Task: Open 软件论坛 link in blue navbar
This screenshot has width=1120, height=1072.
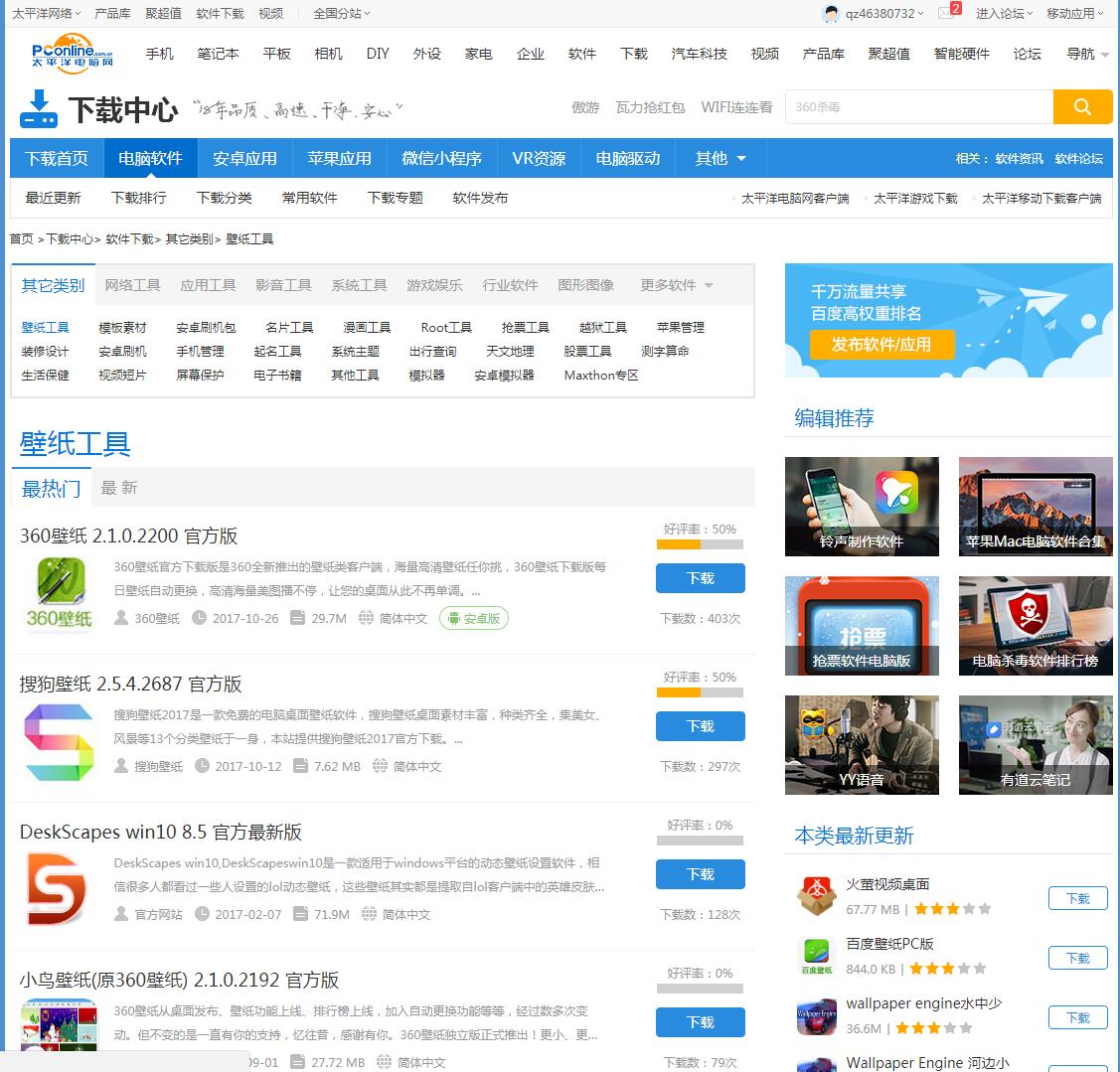Action: (1078, 159)
